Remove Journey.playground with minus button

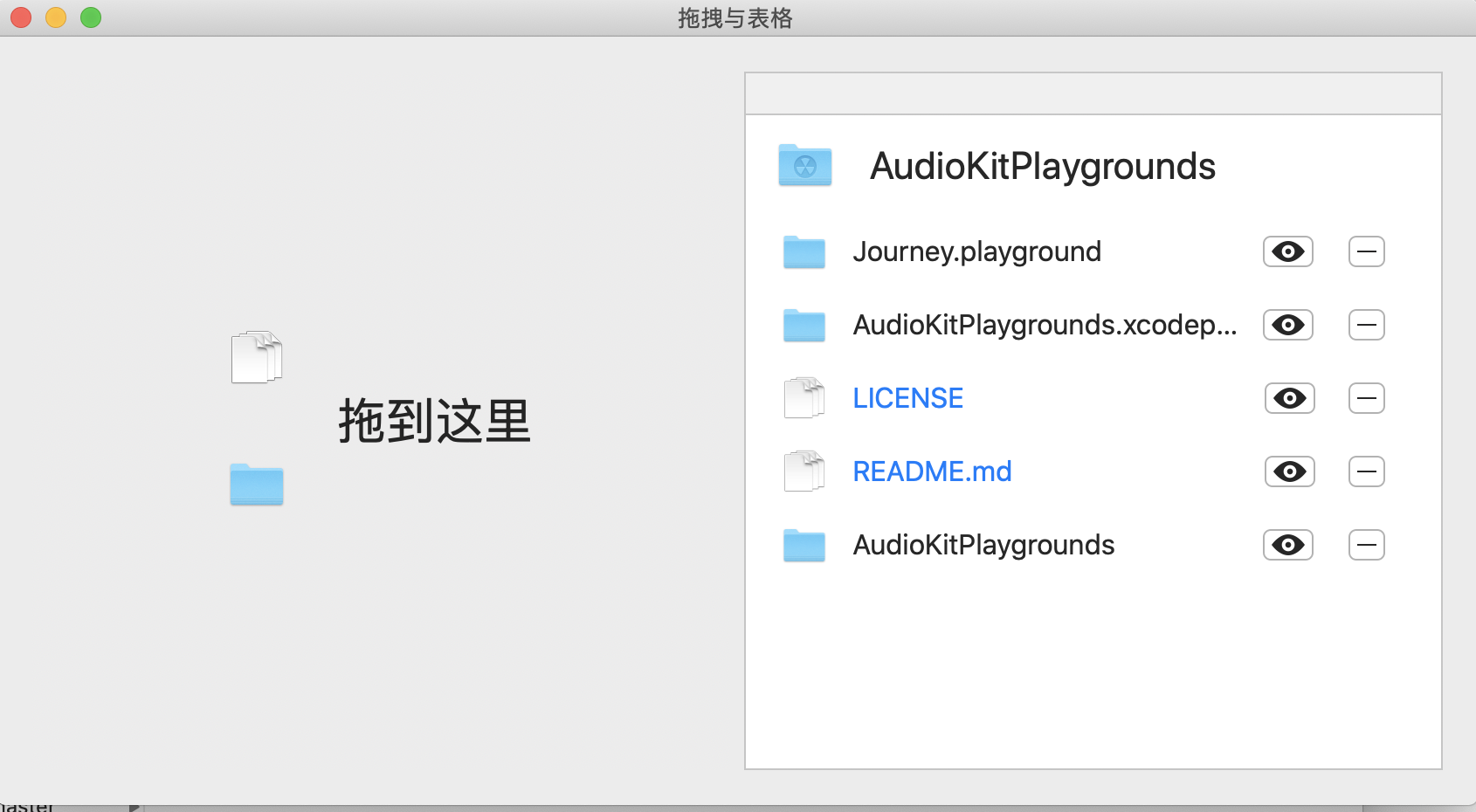pos(1367,251)
